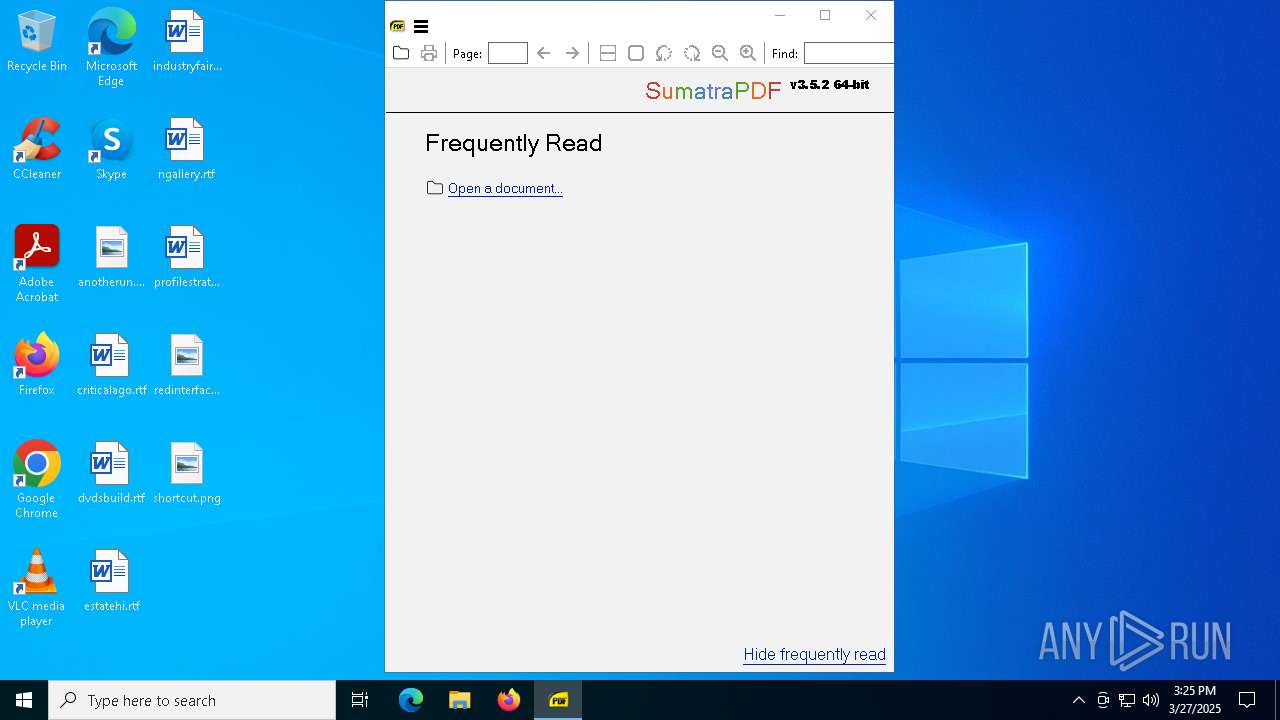Open Task View from the taskbar
The width and height of the screenshot is (1280, 720).
(x=360, y=700)
